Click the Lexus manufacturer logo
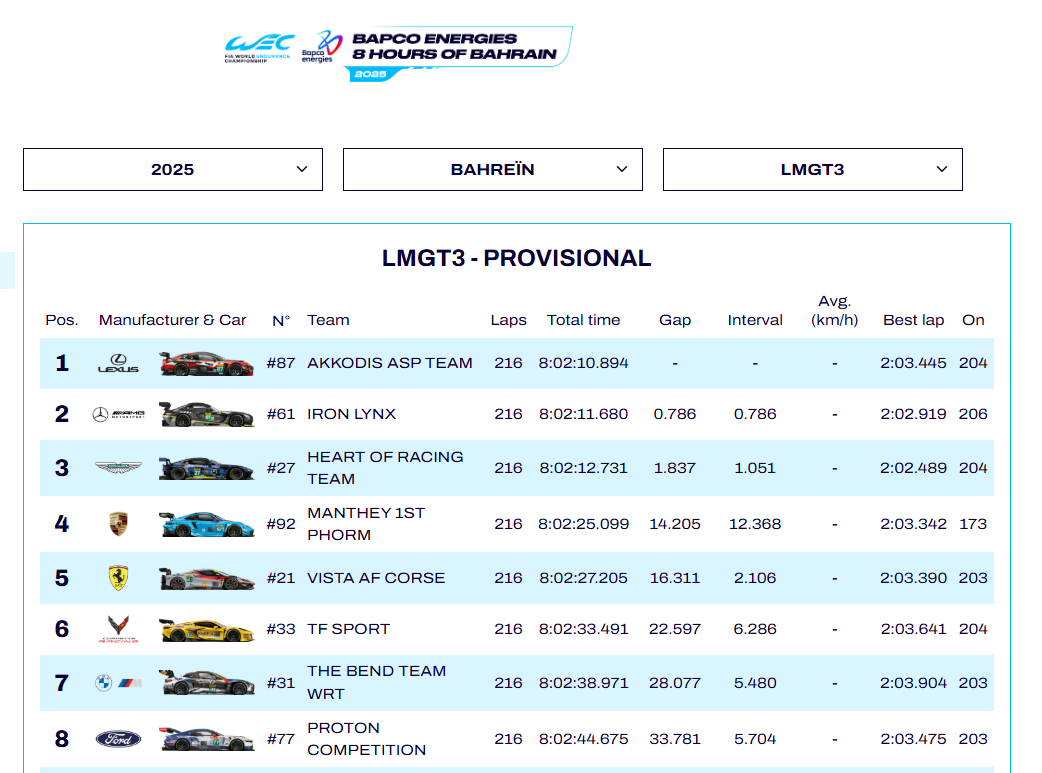Screen dimensions: 1042x773 (x=118, y=364)
